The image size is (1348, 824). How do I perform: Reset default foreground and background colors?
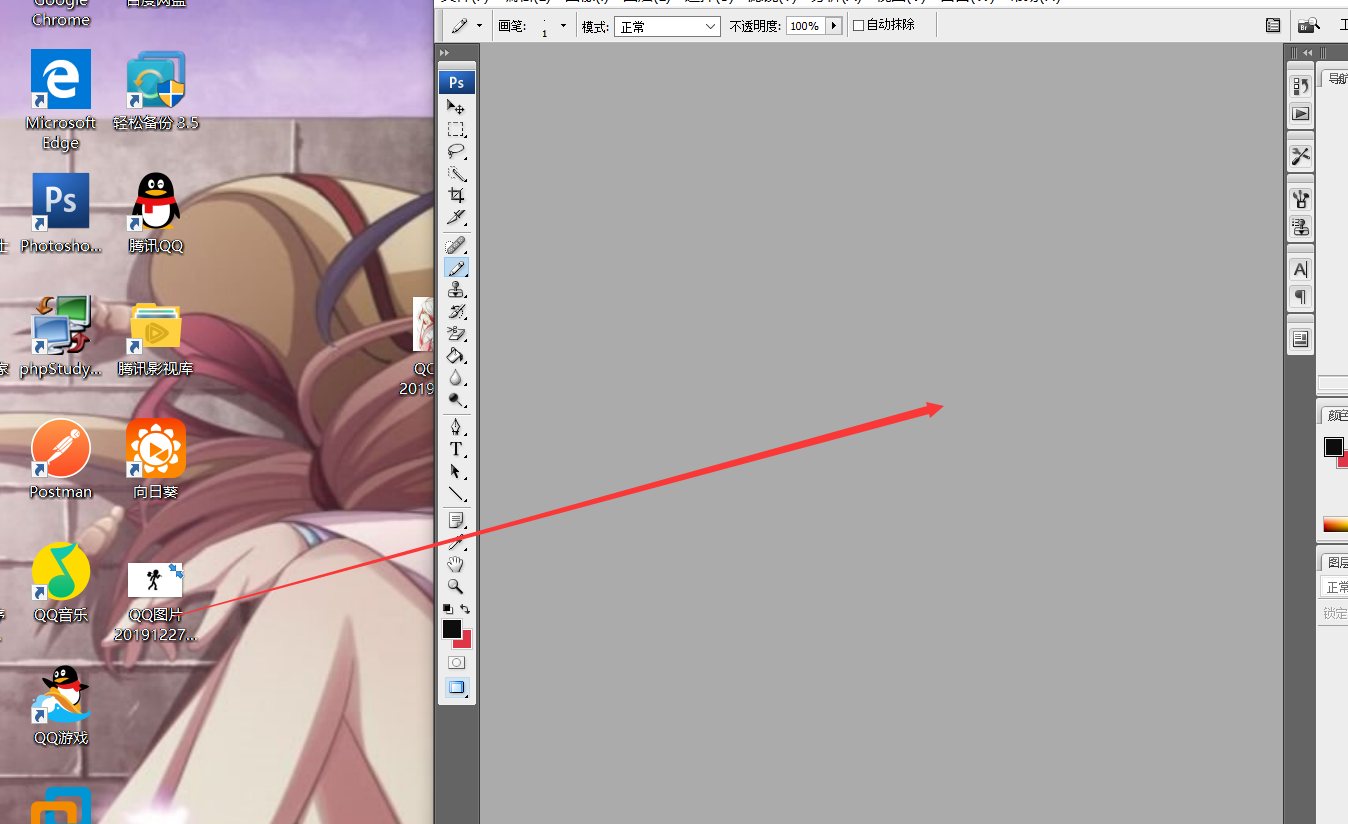tap(448, 608)
